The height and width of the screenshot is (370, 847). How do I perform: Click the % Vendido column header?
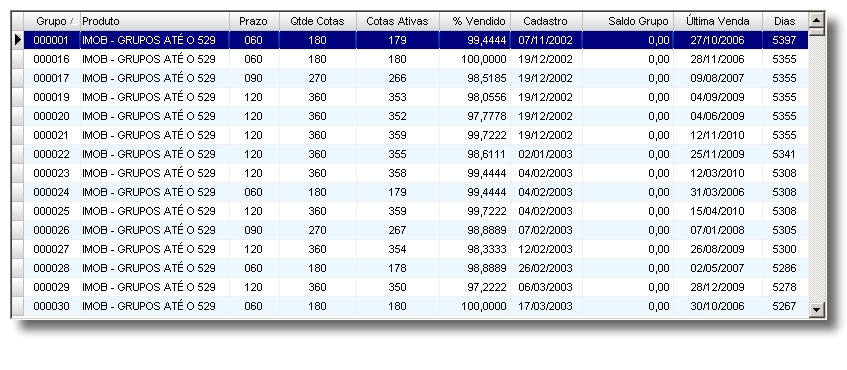tap(475, 22)
